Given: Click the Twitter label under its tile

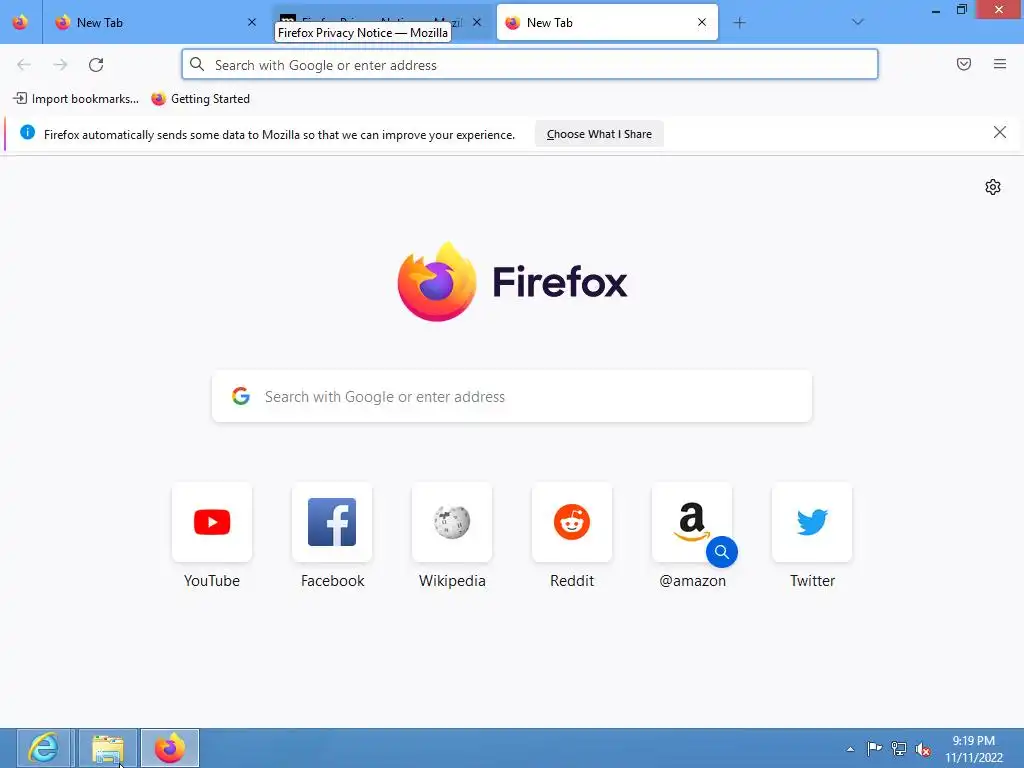Looking at the screenshot, I should [812, 581].
